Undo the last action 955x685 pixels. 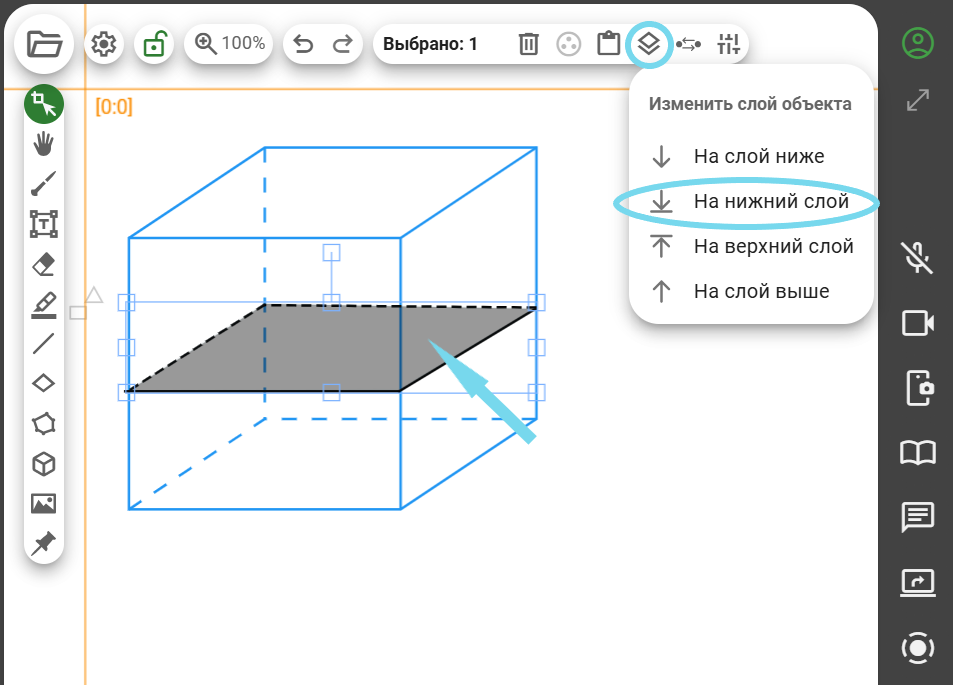coord(303,44)
